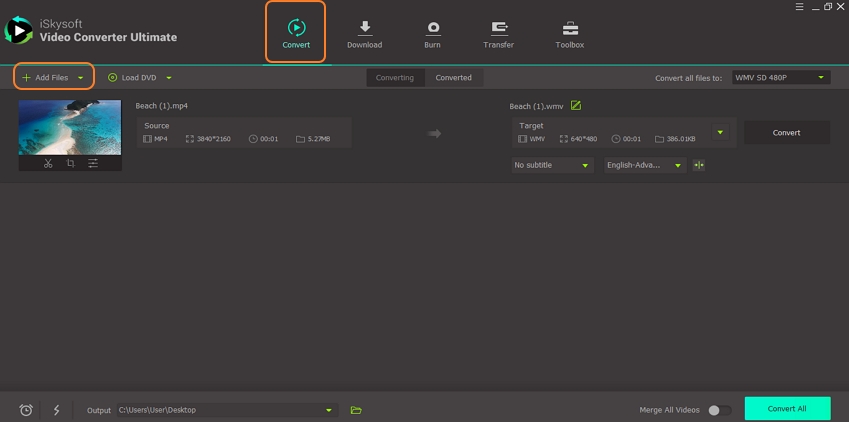Switch to the Converted tab

pyautogui.click(x=453, y=77)
